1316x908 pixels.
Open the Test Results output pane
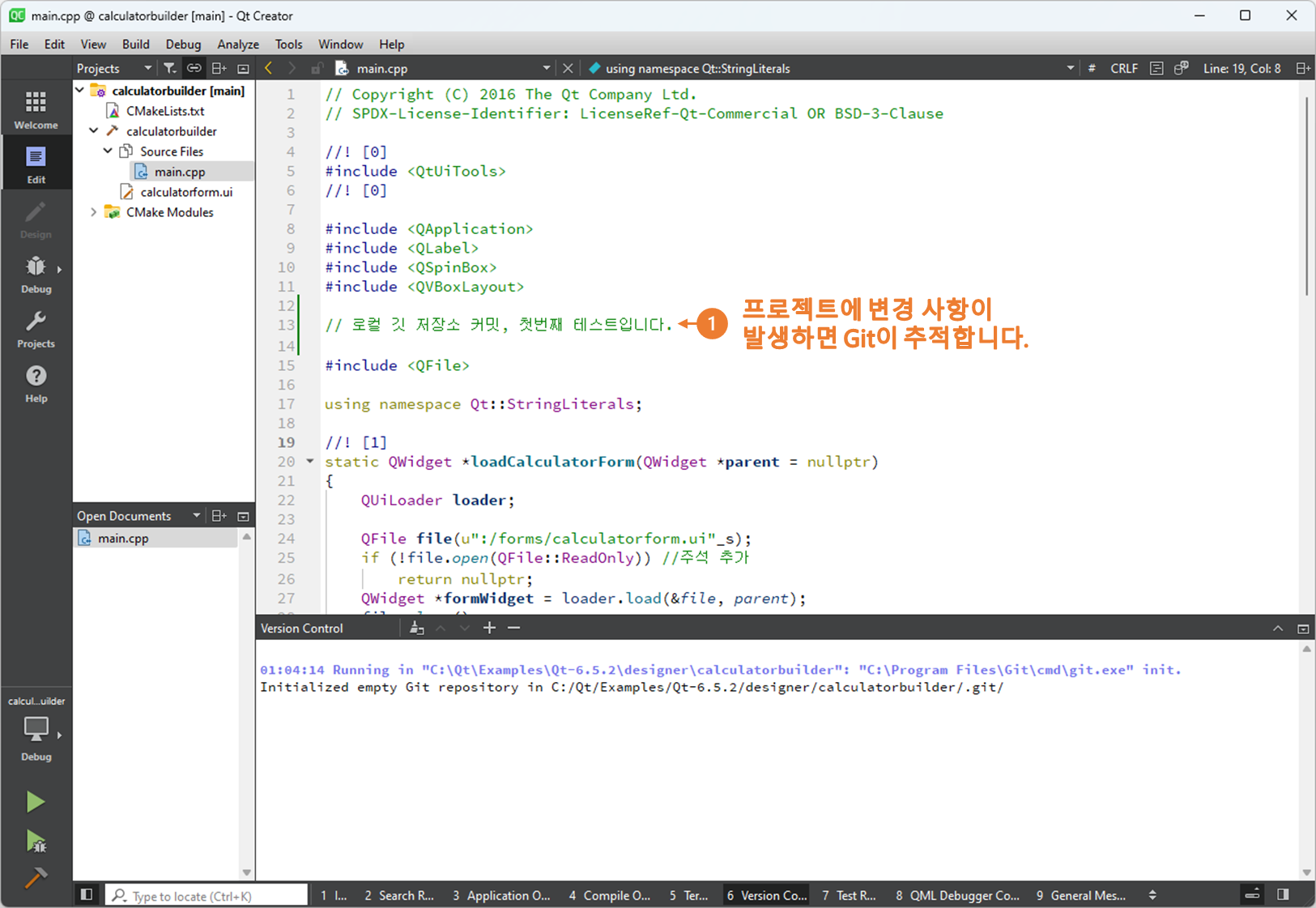coord(850,895)
